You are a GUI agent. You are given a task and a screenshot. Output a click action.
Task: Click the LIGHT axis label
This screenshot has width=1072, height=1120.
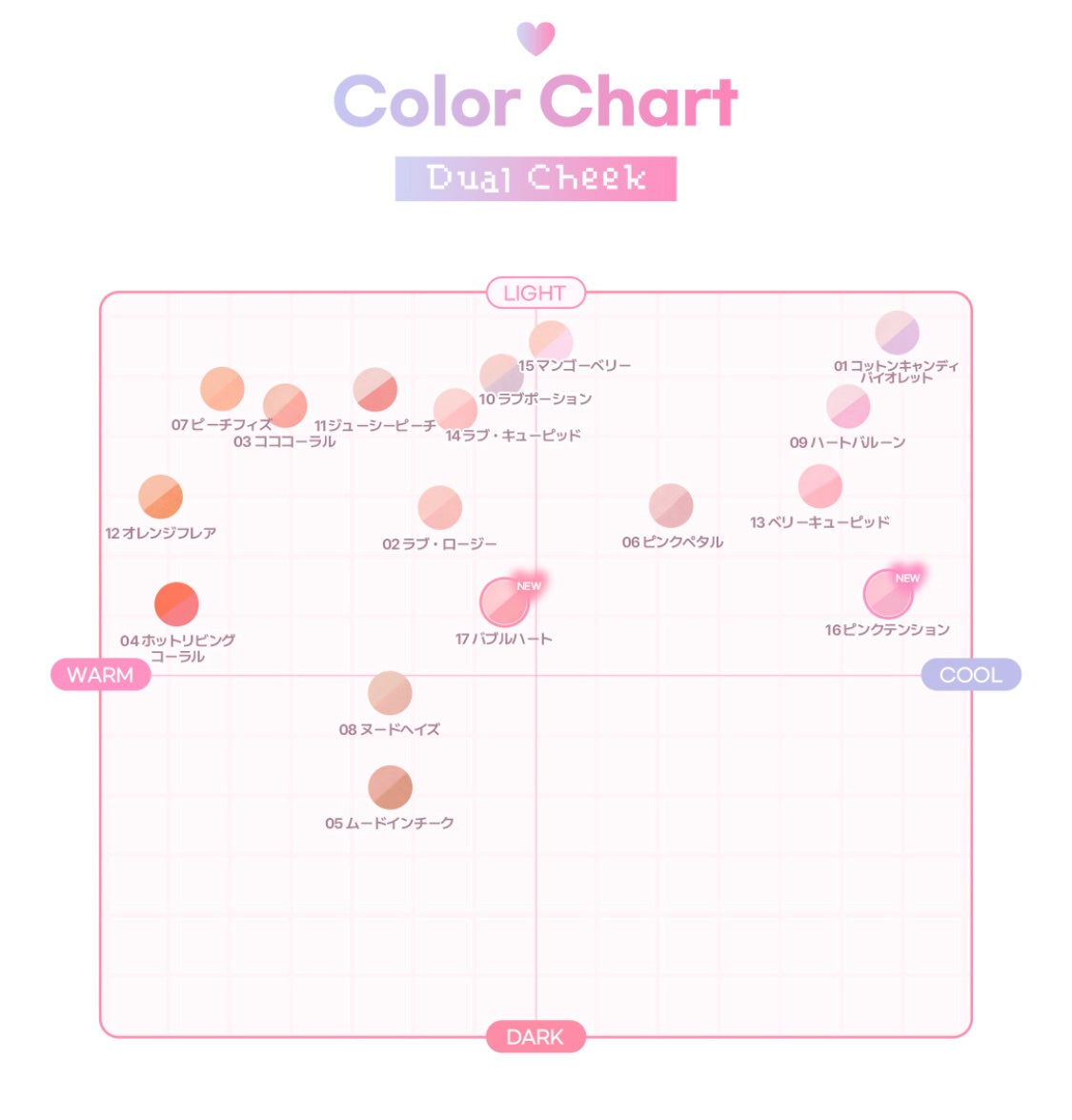click(x=535, y=294)
